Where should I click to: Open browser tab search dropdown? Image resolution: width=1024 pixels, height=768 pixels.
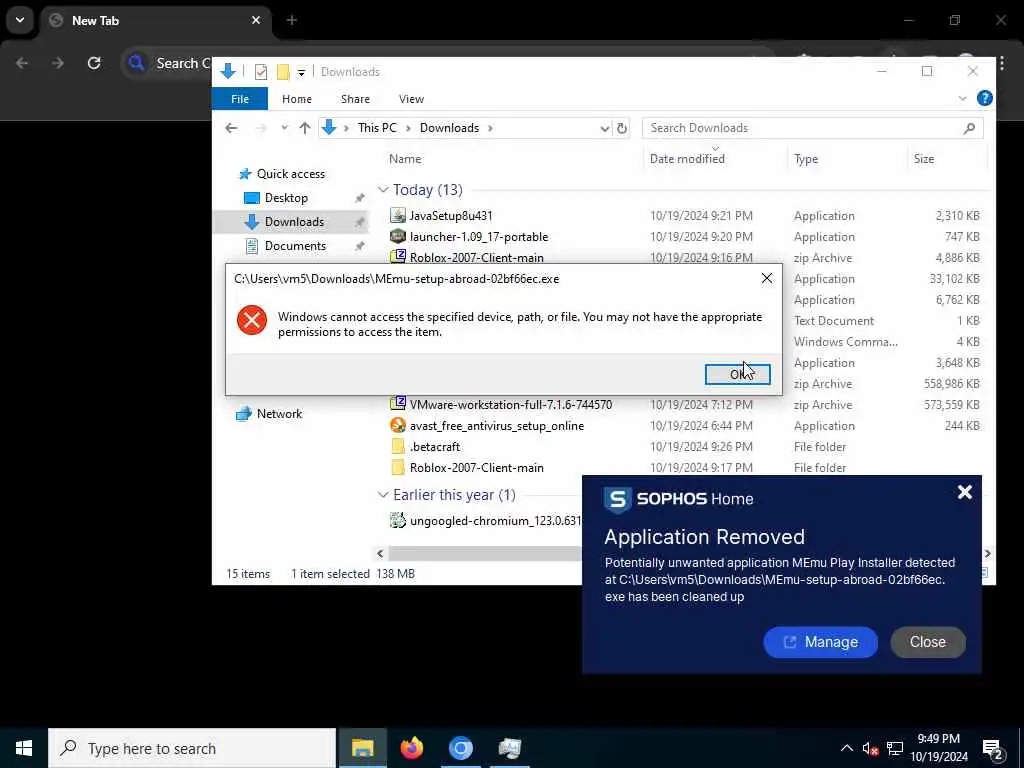click(20, 20)
